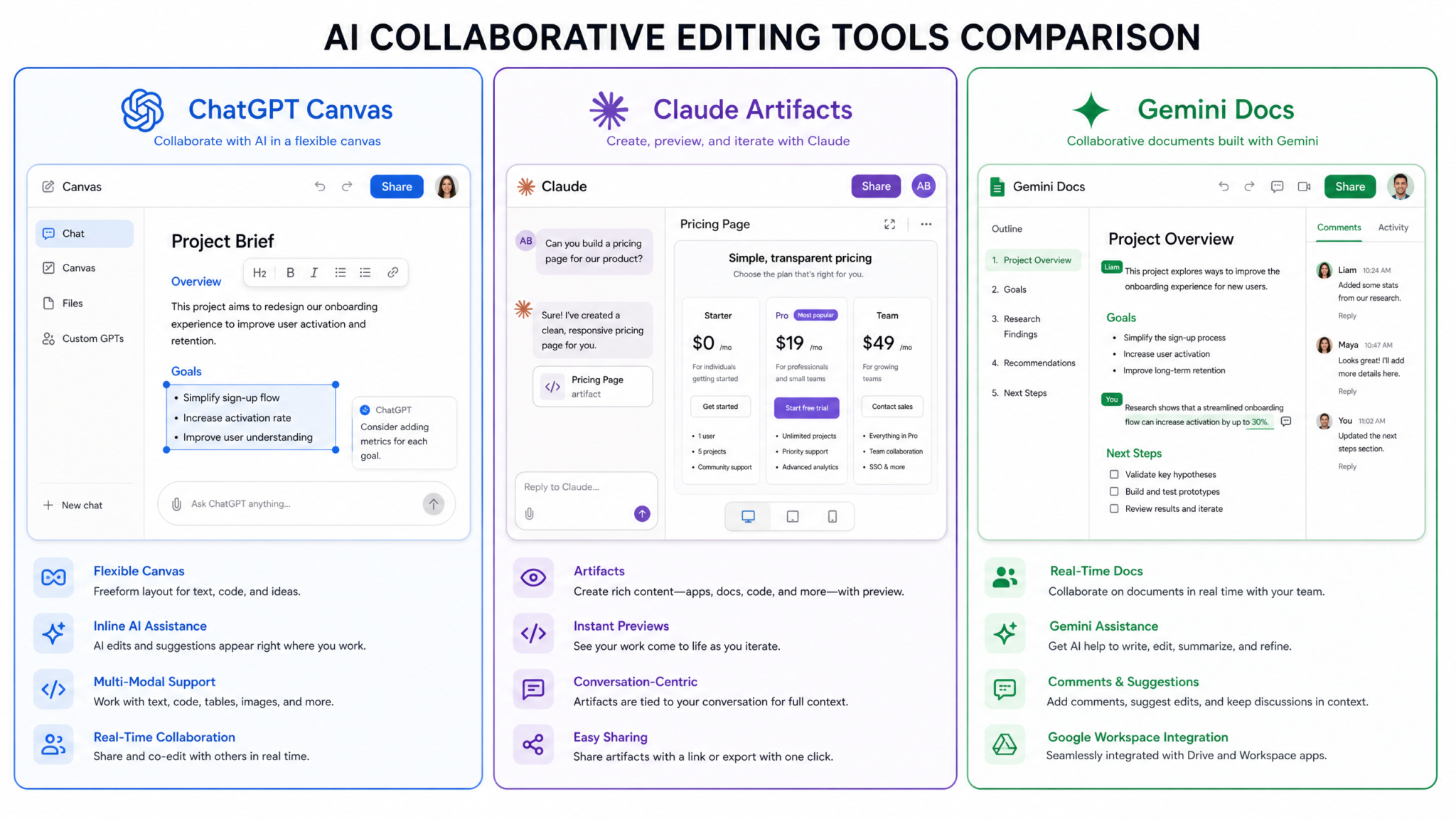Switch preview to desktop view
Image resolution: width=1456 pixels, height=819 pixels.
(748, 517)
